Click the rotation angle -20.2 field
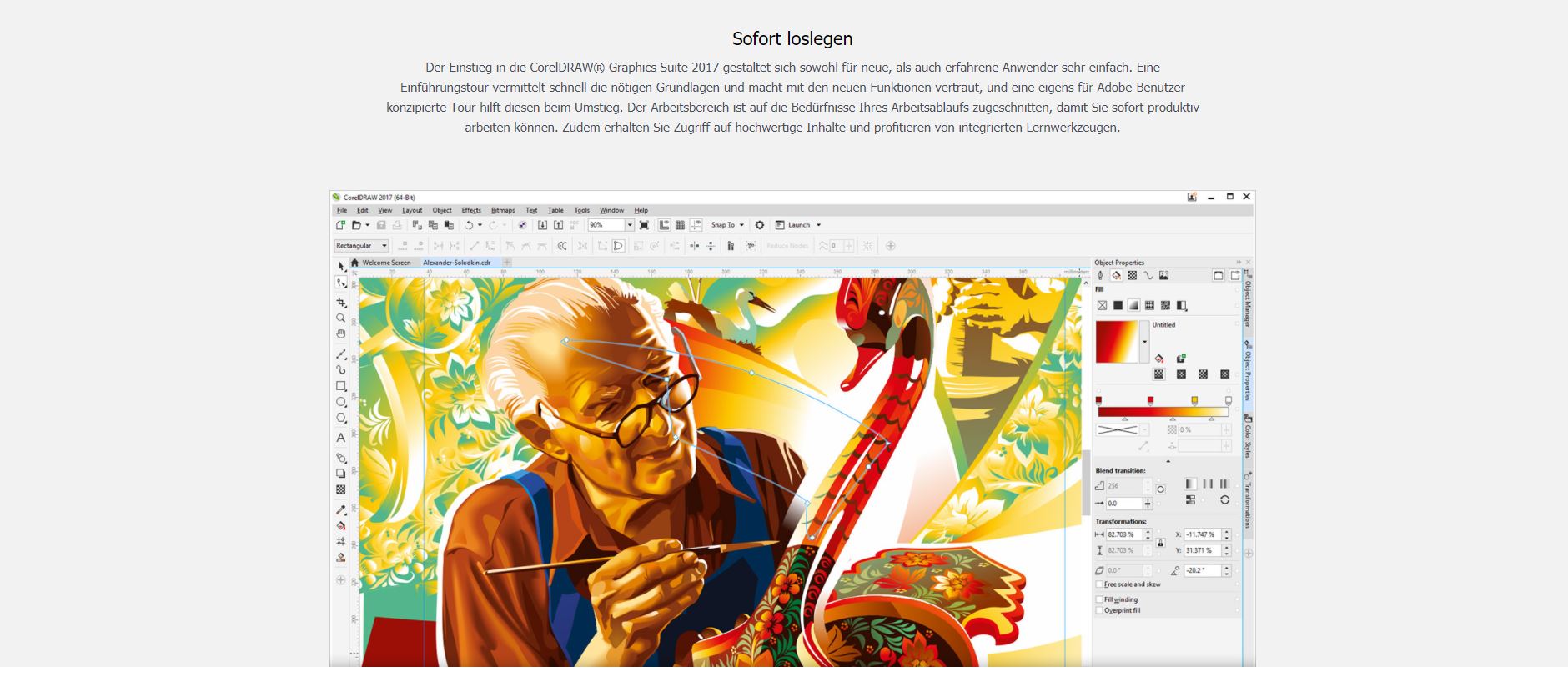 click(1202, 570)
